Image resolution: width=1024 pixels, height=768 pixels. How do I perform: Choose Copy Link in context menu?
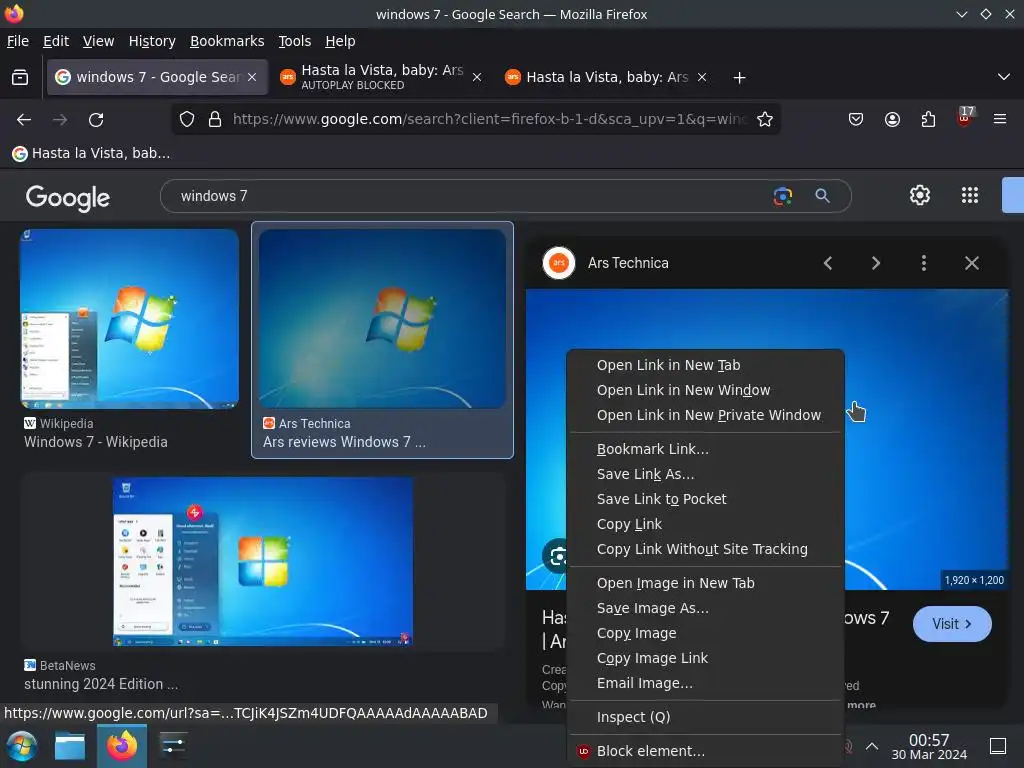pos(705,524)
